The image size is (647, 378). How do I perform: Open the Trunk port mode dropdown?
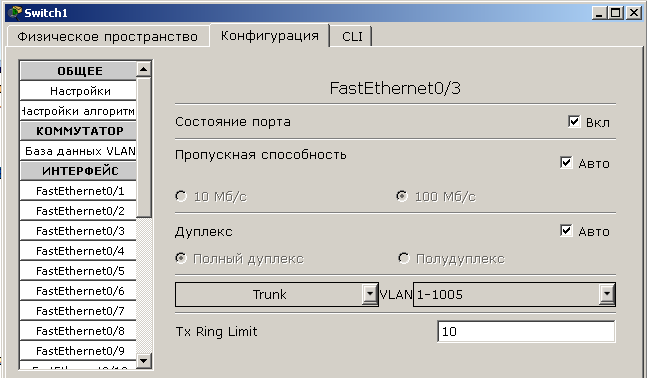pos(276,294)
